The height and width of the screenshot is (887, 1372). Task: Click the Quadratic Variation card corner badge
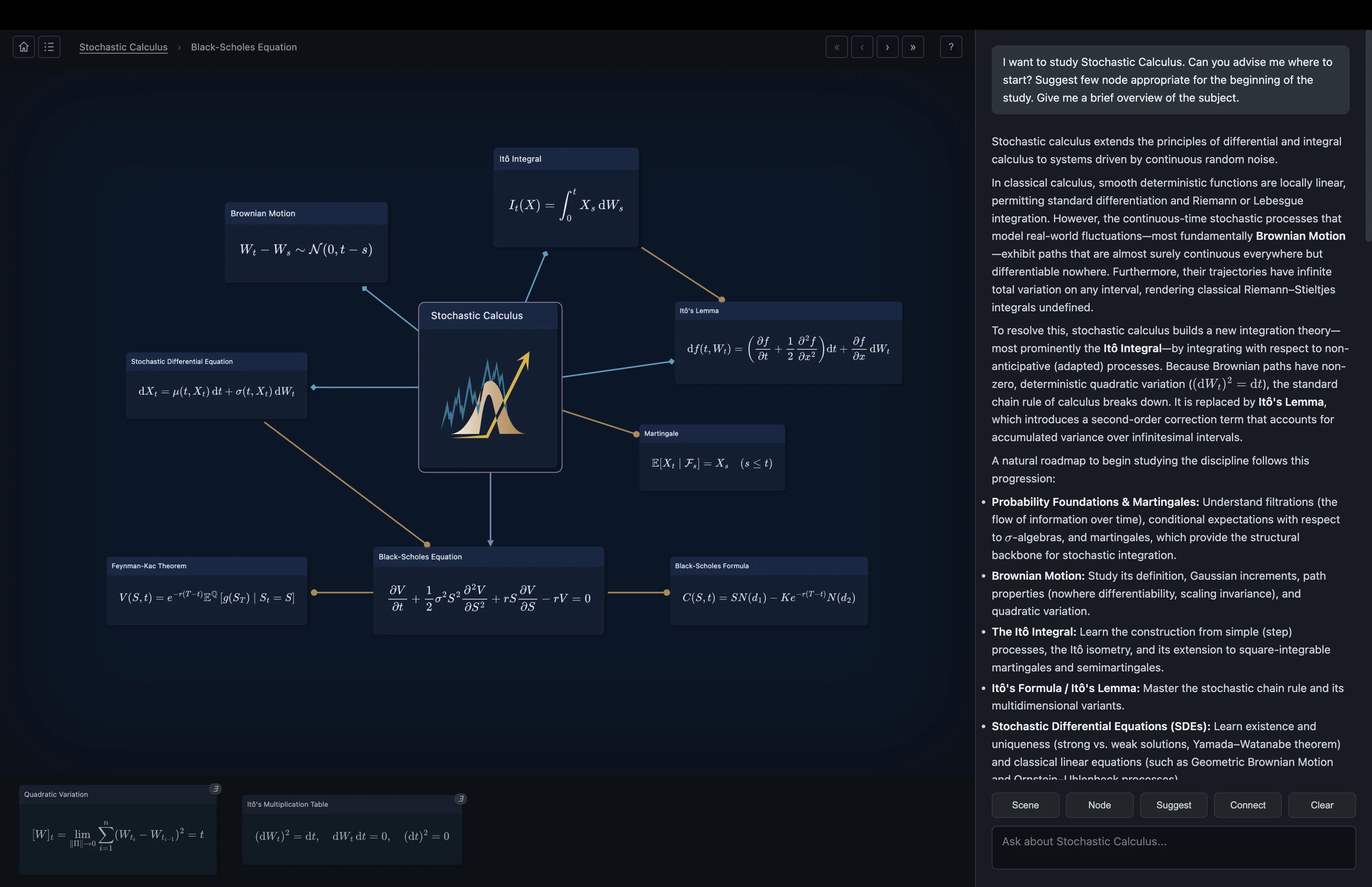(215, 789)
